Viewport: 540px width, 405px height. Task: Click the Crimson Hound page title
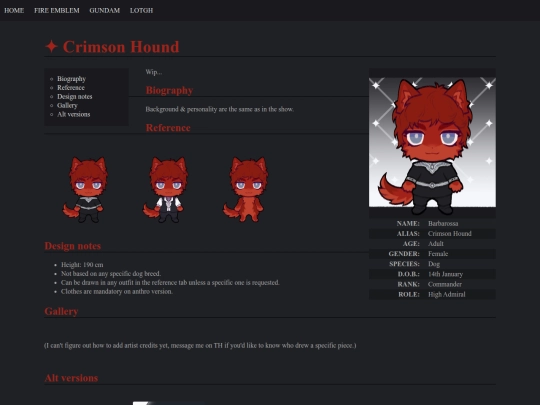[121, 47]
